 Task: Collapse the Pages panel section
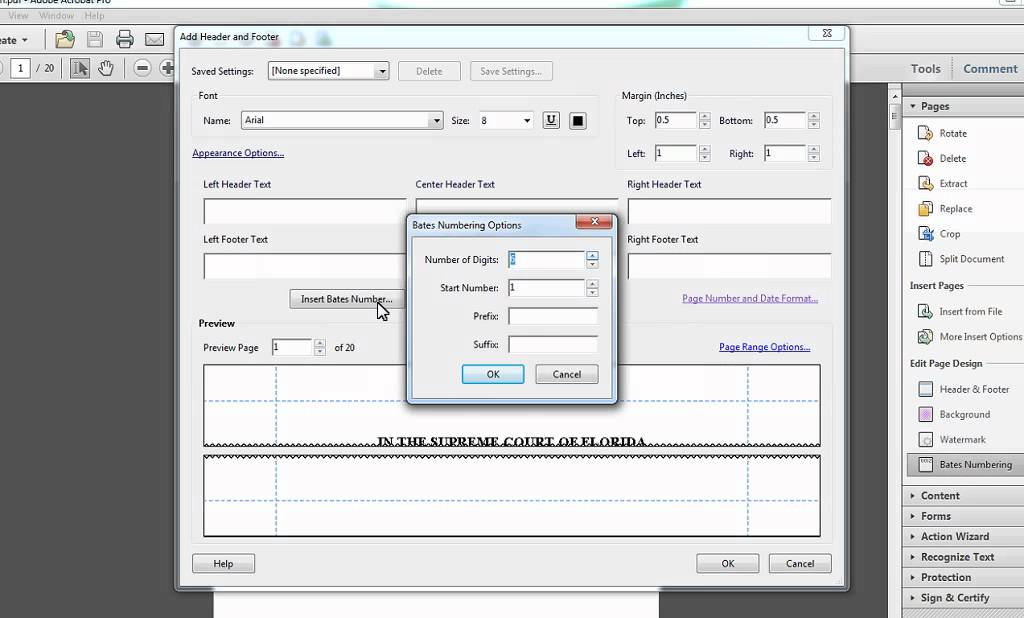(912, 106)
